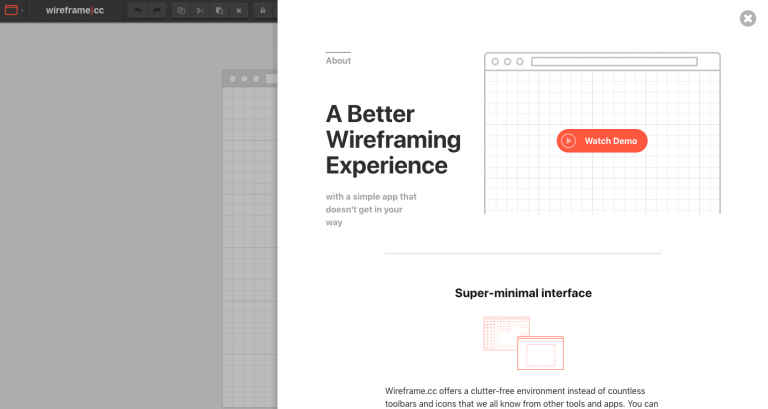Click the 'Wireframe.cc offers a clutter-free' paragraph
The height and width of the screenshot is (409, 768).
(x=523, y=397)
